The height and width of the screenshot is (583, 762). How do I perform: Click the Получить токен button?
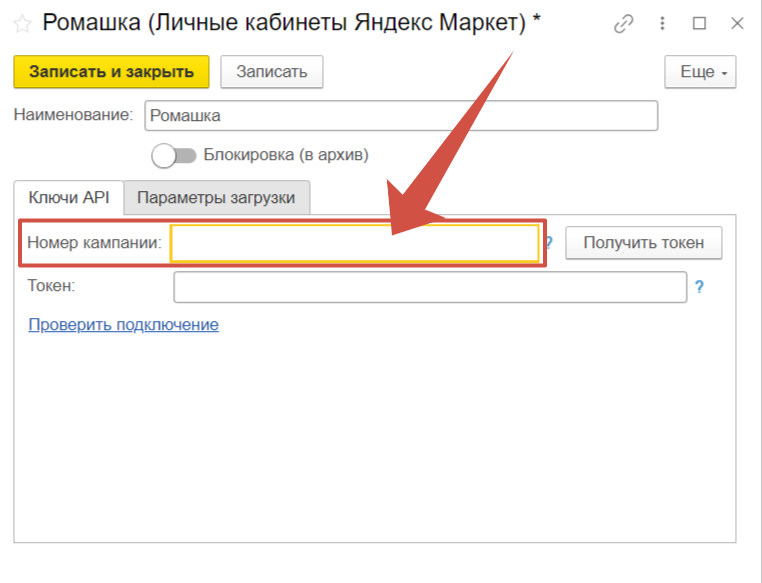[x=643, y=242]
